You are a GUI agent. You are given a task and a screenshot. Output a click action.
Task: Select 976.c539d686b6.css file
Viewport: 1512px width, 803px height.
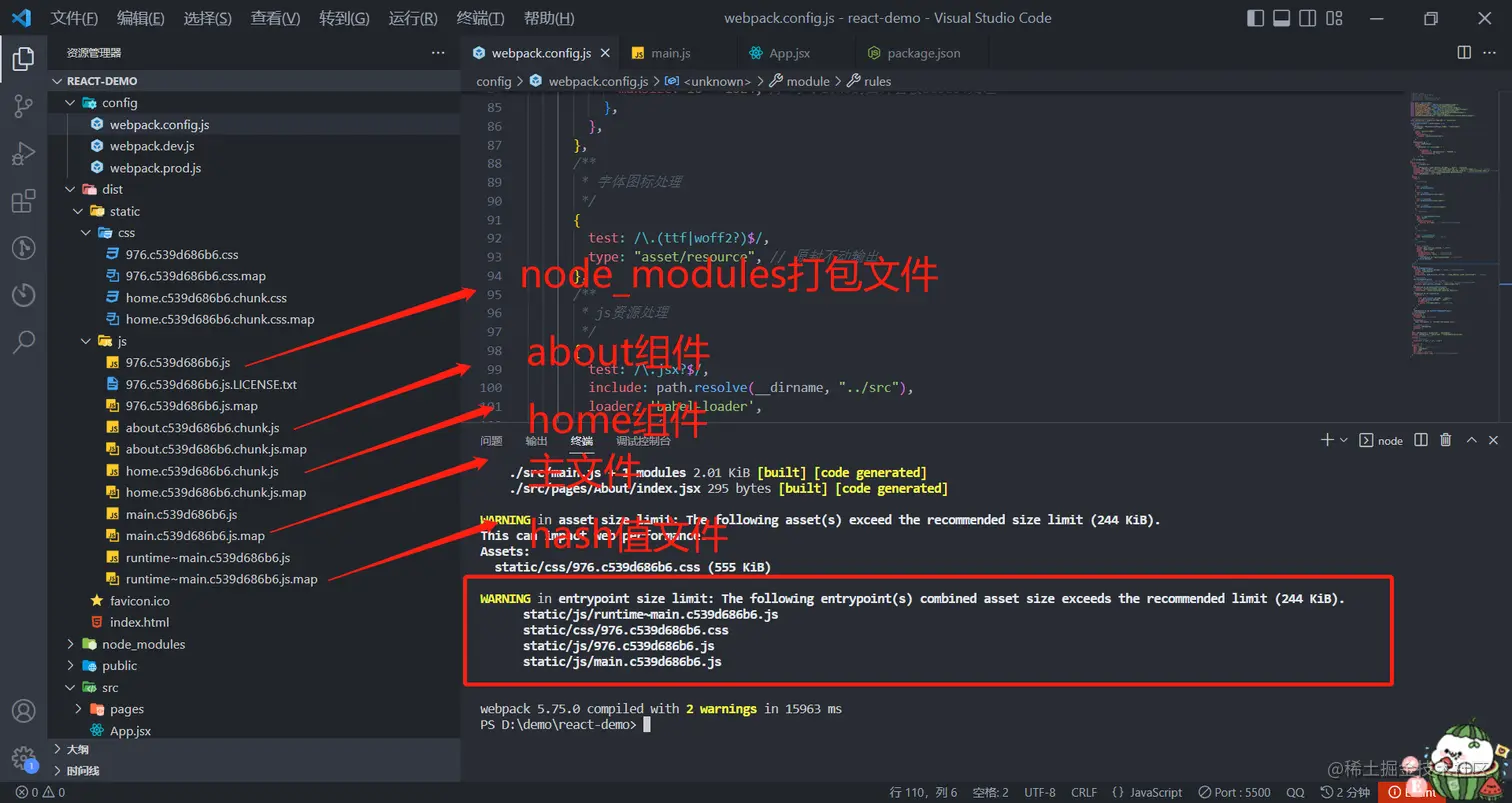[182, 254]
